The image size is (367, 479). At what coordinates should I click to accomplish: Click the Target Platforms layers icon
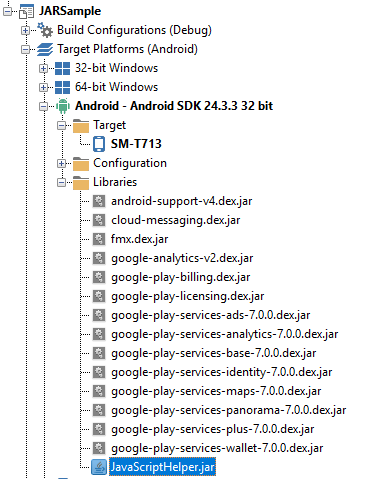pyautogui.click(x=45, y=49)
